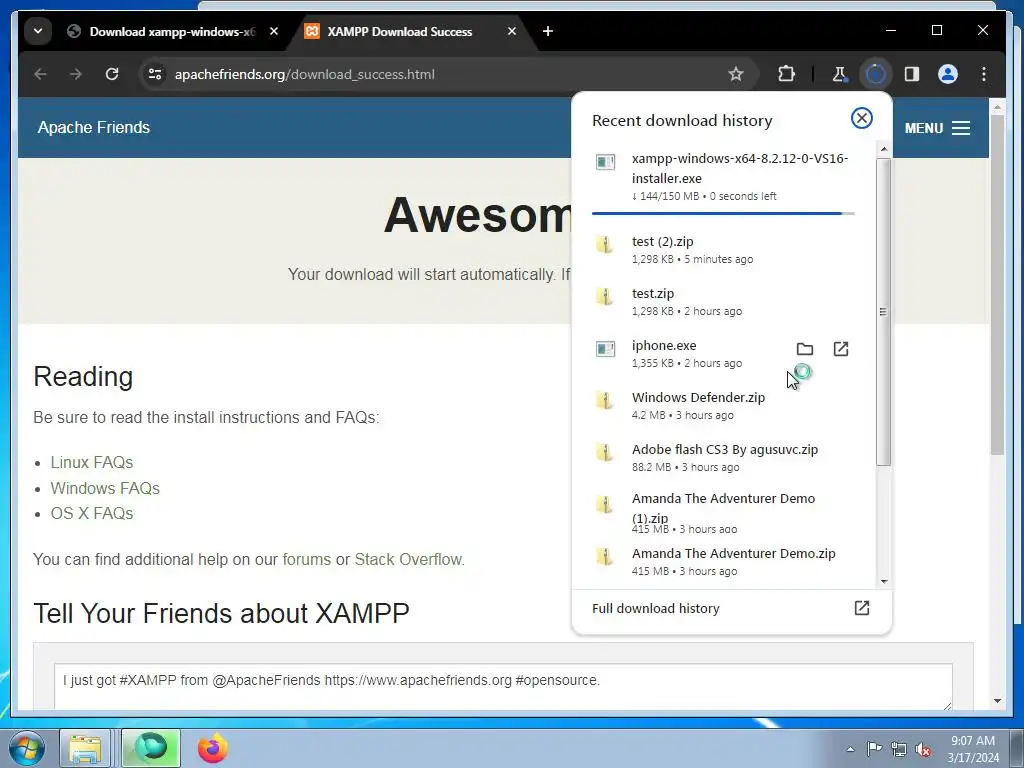The width and height of the screenshot is (1024, 768).
Task: Close the Recent download history popup
Action: coord(862,118)
